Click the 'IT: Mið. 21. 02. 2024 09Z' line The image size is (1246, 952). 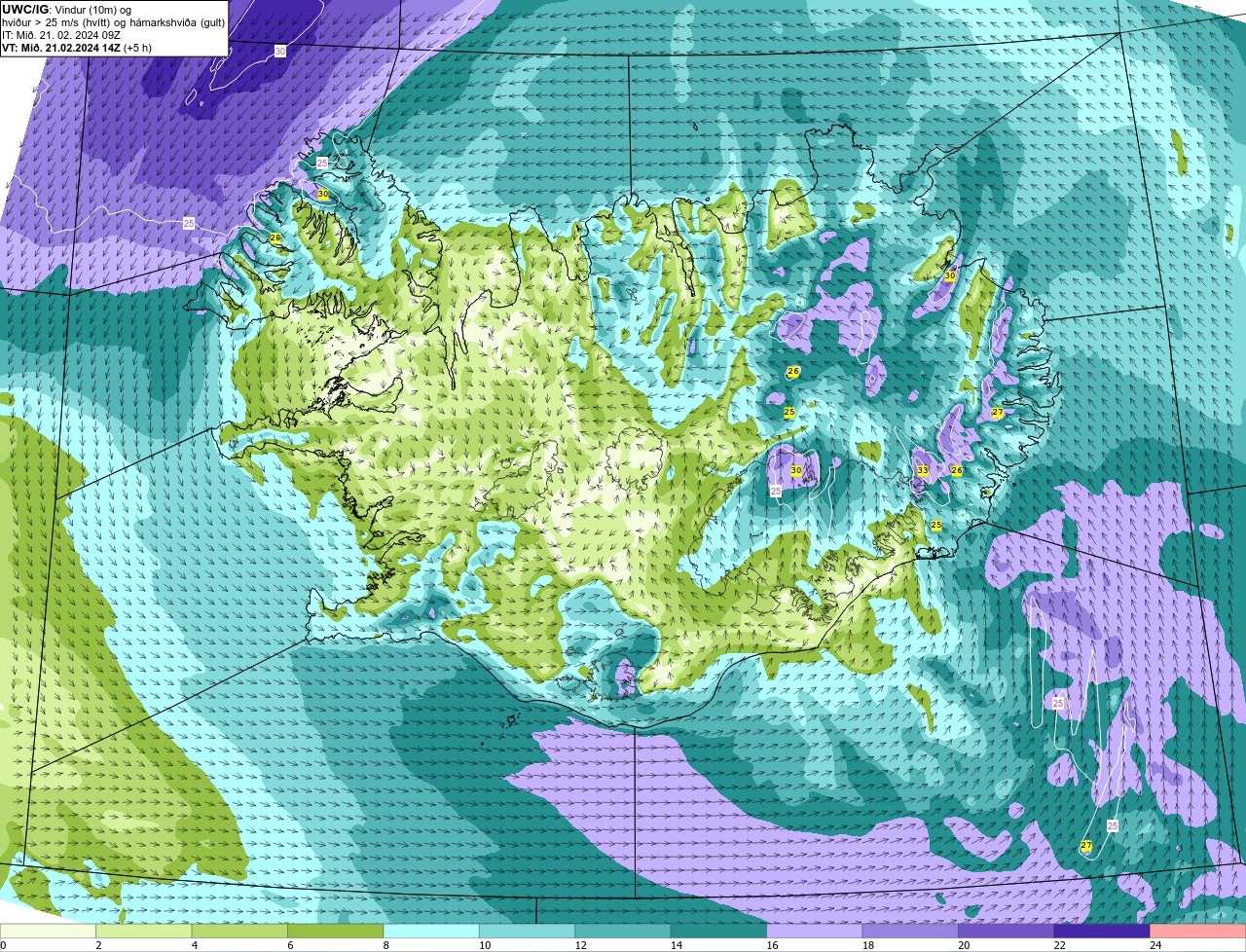click(61, 35)
